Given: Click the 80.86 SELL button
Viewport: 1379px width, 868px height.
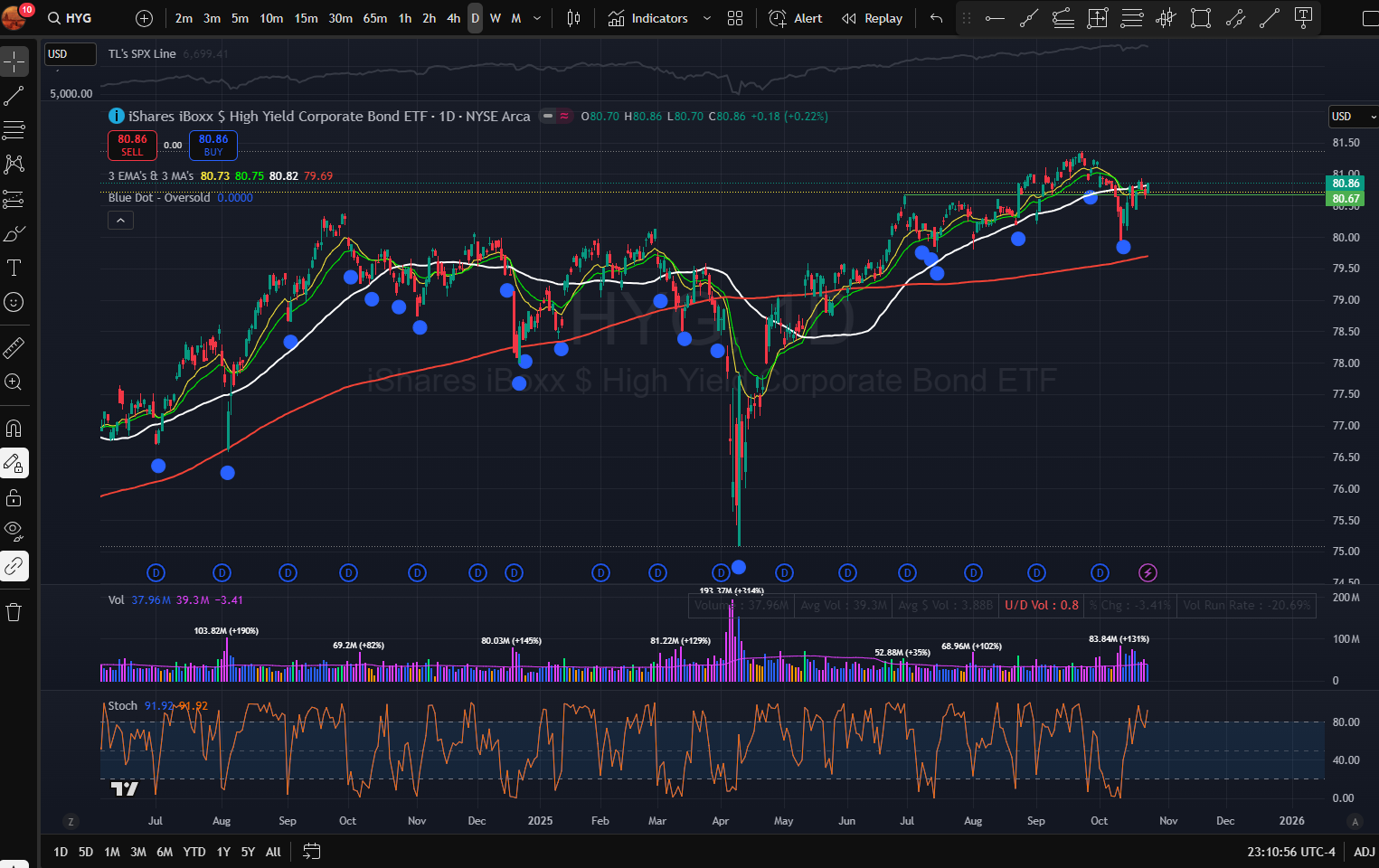Looking at the screenshot, I should [x=132, y=145].
